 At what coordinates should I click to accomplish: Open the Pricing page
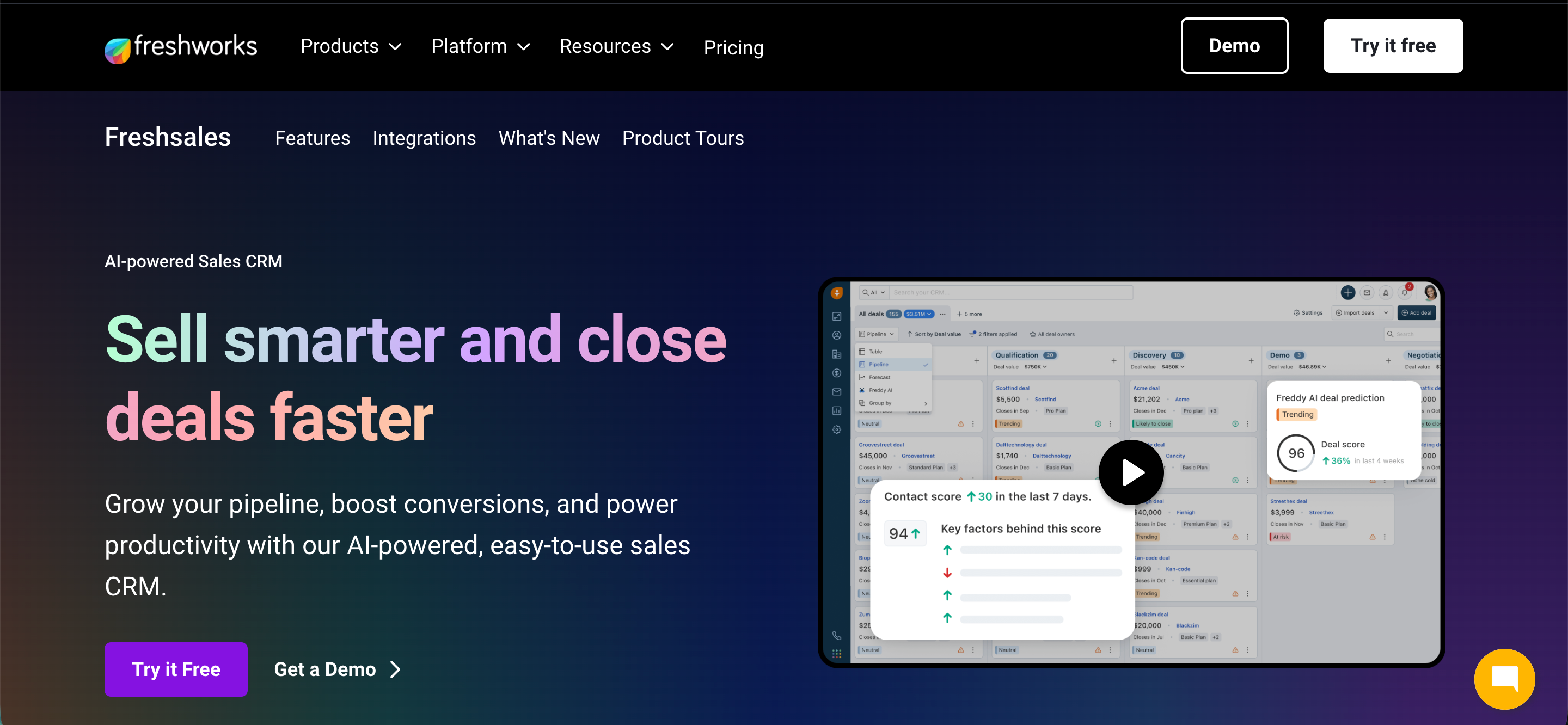733,47
